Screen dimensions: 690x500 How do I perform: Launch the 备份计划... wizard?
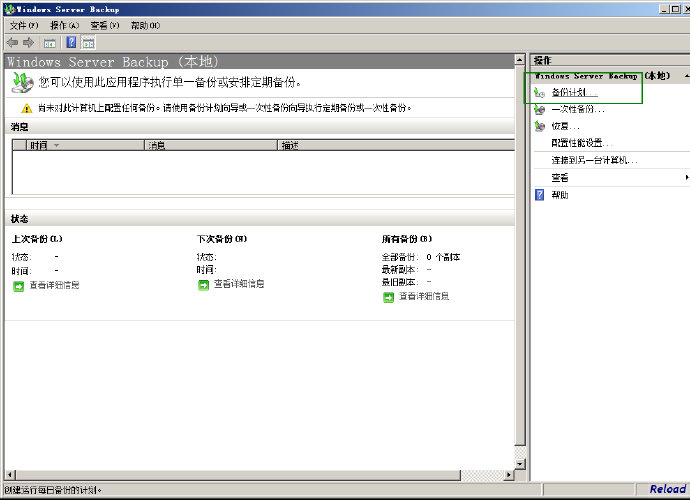pos(574,92)
